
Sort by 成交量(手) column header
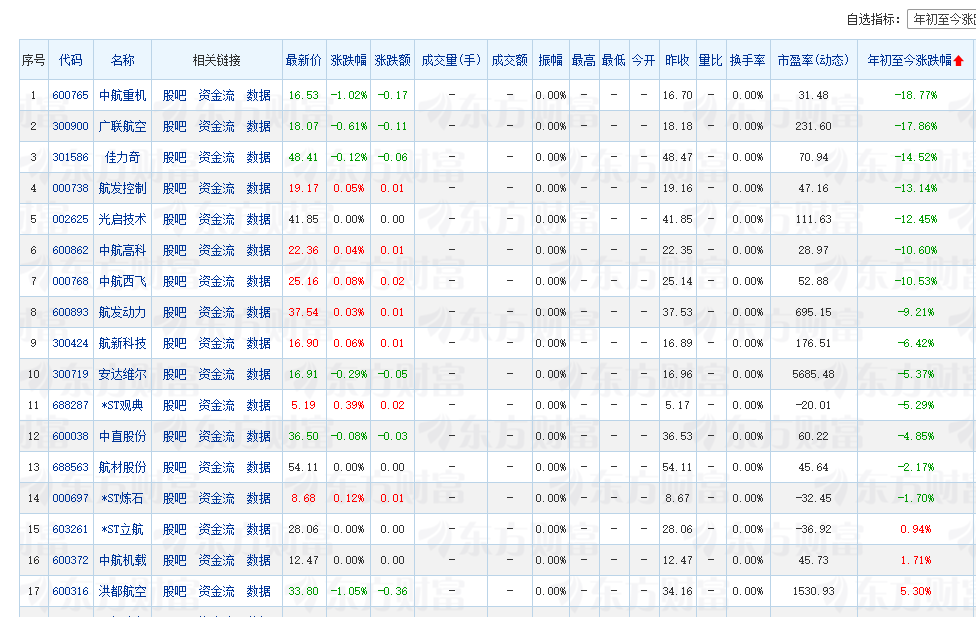(451, 60)
